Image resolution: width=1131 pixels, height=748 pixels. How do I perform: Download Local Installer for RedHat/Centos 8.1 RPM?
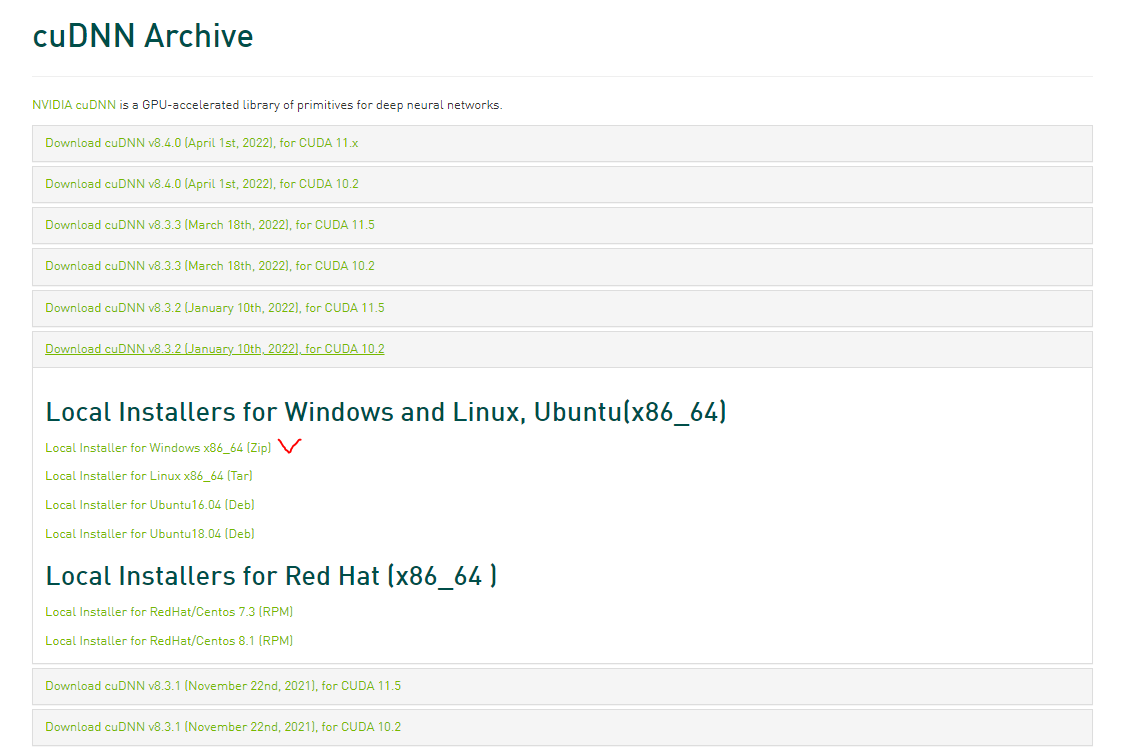click(x=169, y=641)
